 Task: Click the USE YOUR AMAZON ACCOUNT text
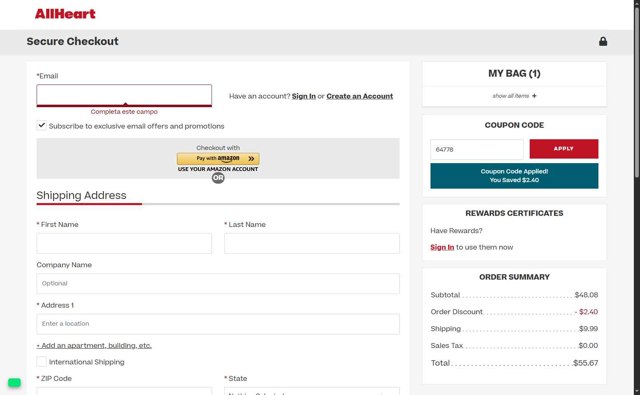coord(218,169)
